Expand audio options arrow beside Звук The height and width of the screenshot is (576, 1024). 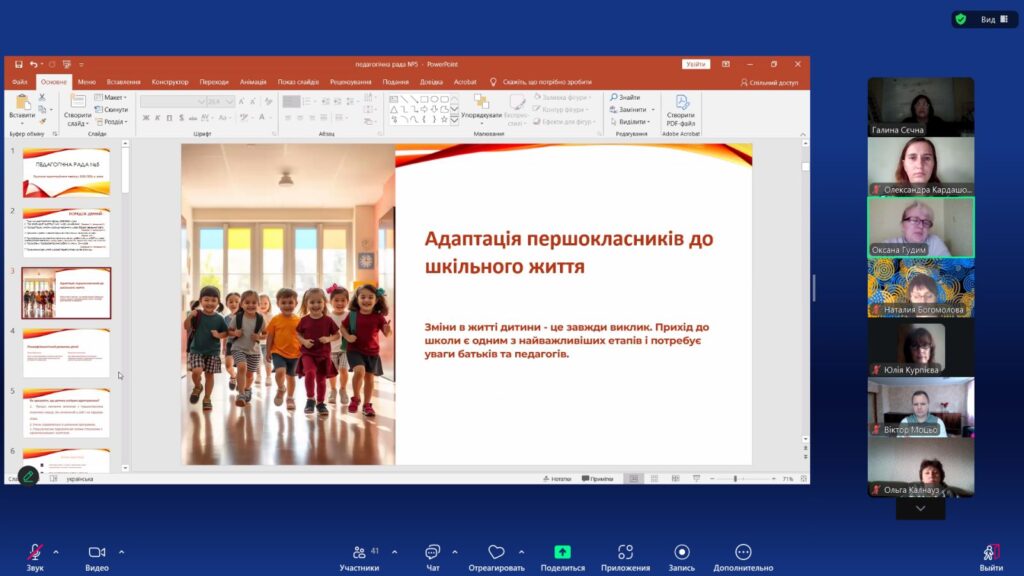[x=56, y=552]
